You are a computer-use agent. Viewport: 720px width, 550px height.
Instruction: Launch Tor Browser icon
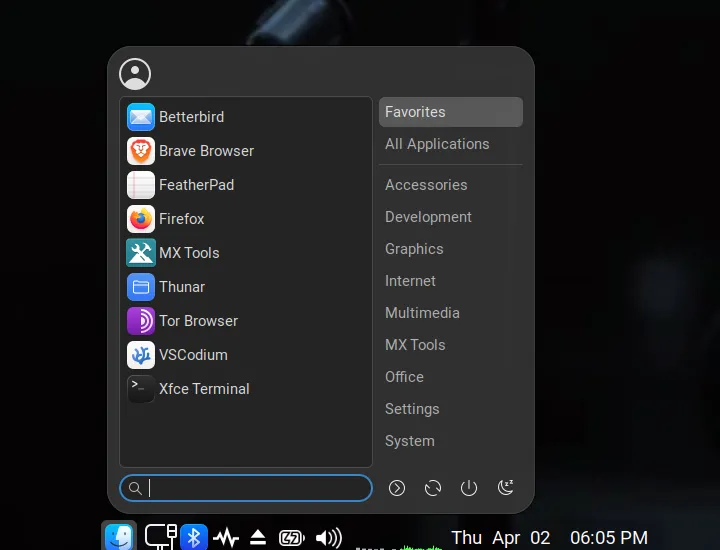141,321
